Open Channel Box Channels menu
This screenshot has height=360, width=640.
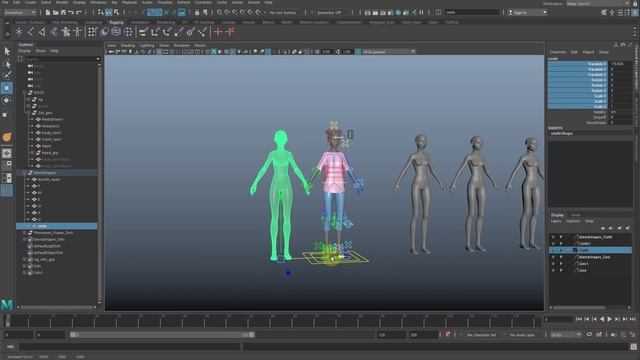[x=558, y=52]
